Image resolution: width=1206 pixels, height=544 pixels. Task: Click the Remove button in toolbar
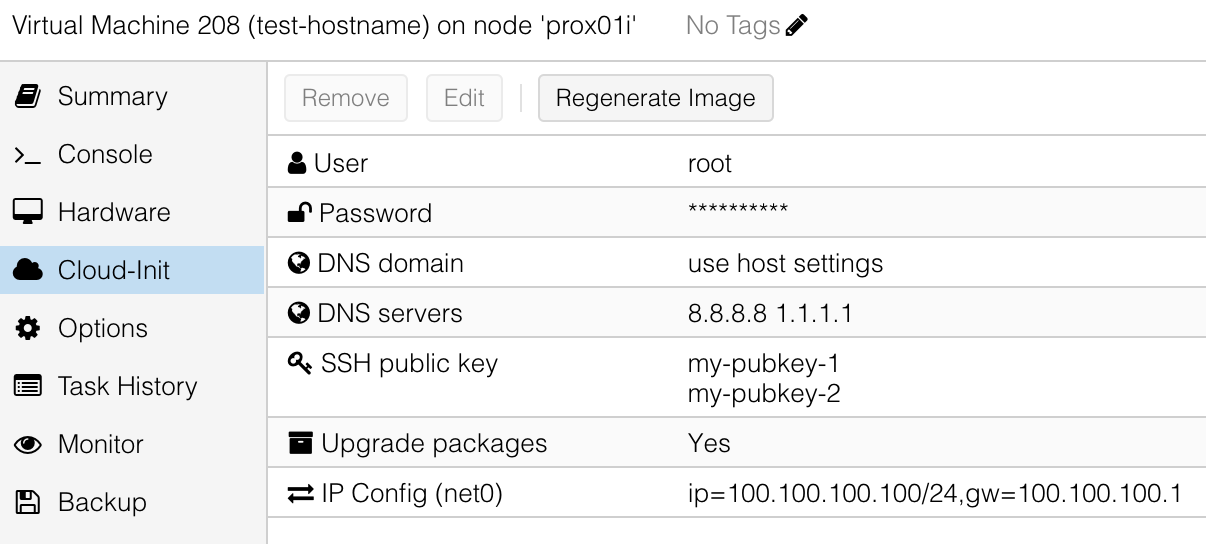pos(345,98)
